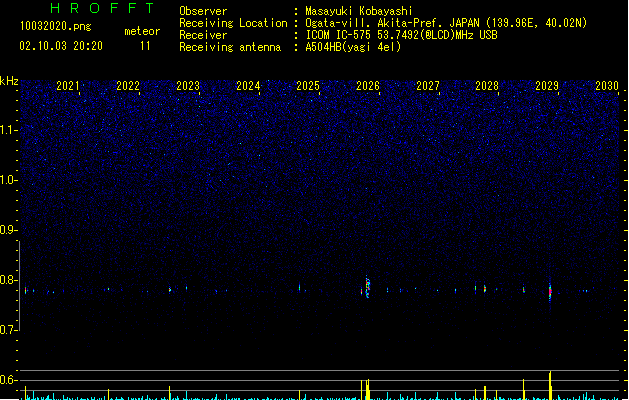Click the kHz axis unit label

[9, 81]
